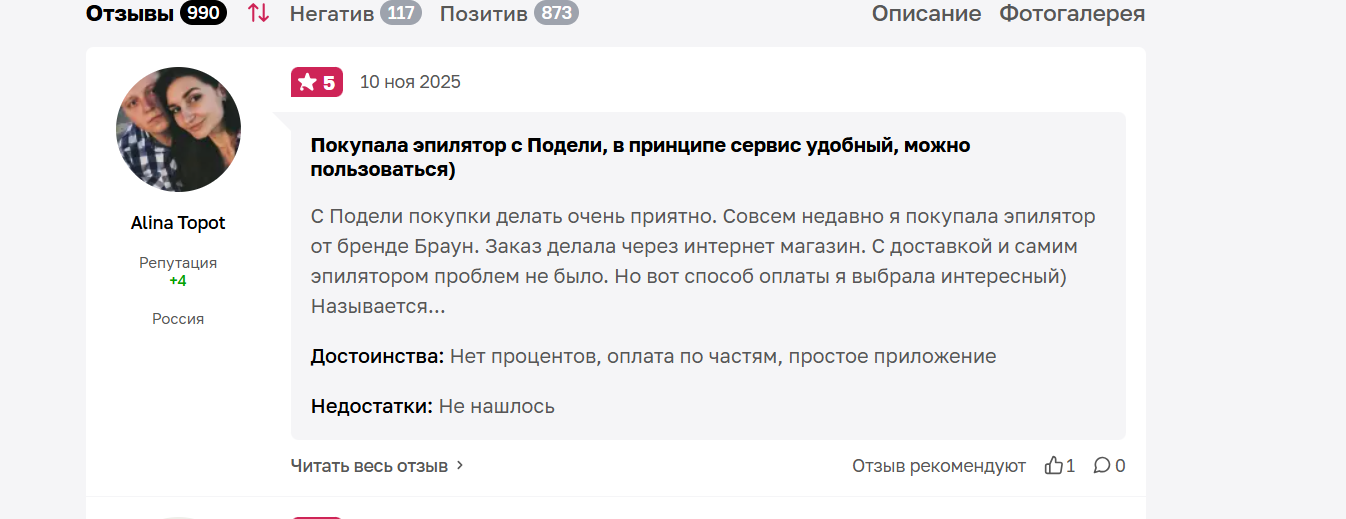Like the review with thumbs-up icon
The image size is (1346, 519).
(1054, 465)
